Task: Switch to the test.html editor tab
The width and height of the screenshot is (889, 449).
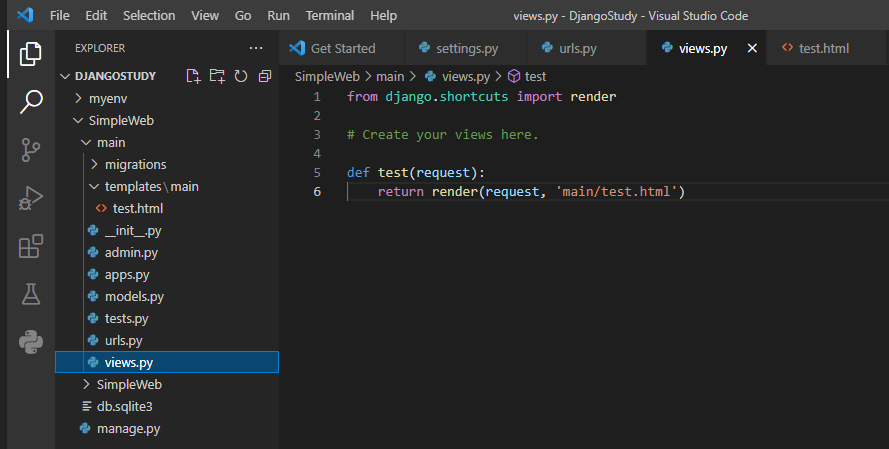Action: click(827, 48)
